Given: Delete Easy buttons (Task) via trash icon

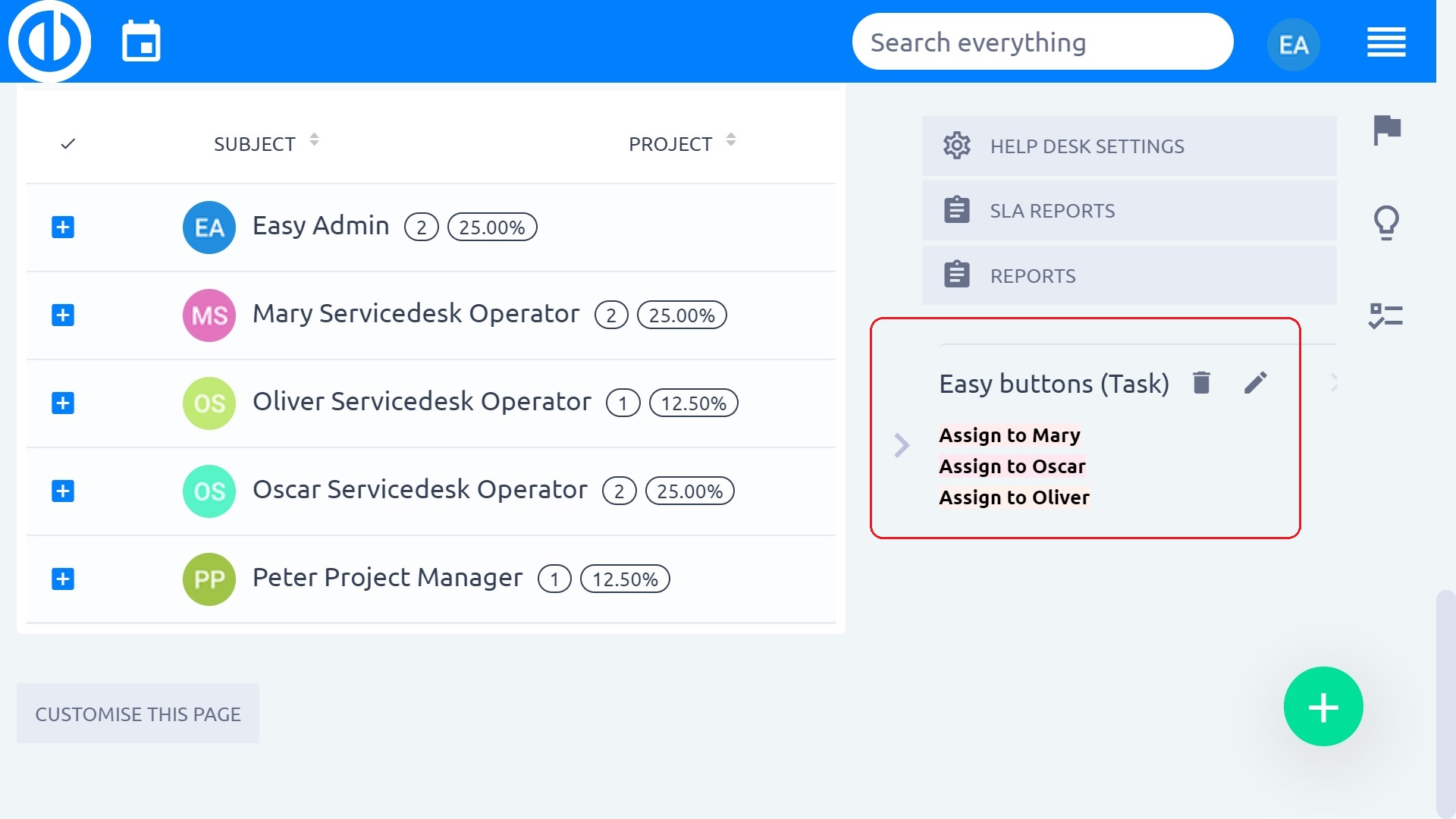Looking at the screenshot, I should [x=1202, y=383].
